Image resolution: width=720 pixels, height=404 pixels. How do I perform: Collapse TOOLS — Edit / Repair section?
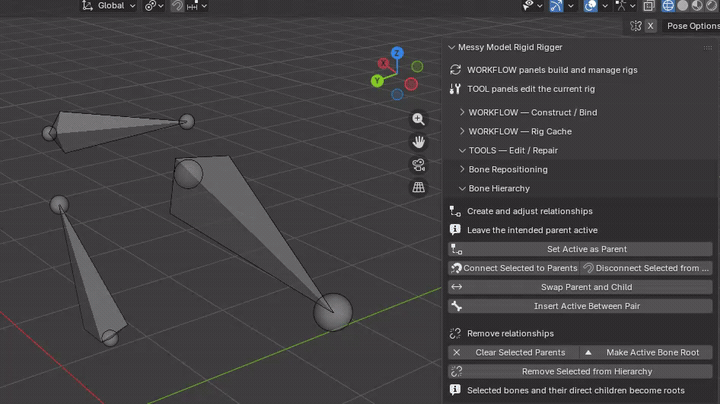click(x=462, y=151)
